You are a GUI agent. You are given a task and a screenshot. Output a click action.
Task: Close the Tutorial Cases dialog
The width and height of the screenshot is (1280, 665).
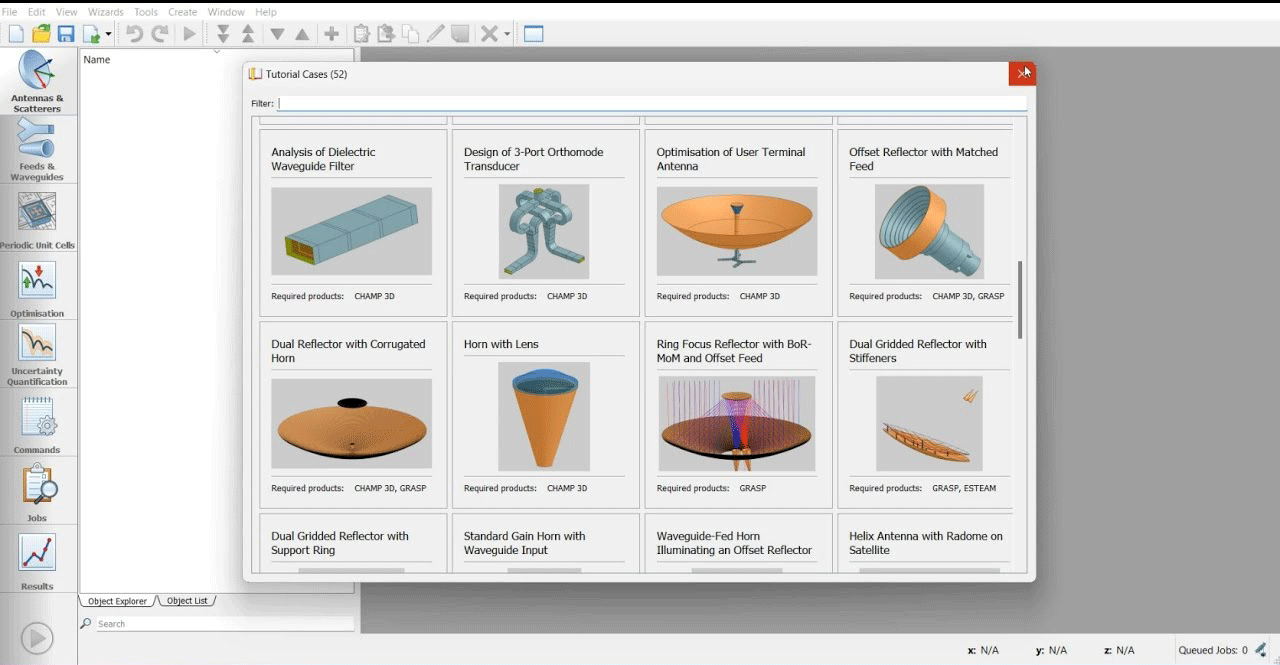1022,74
